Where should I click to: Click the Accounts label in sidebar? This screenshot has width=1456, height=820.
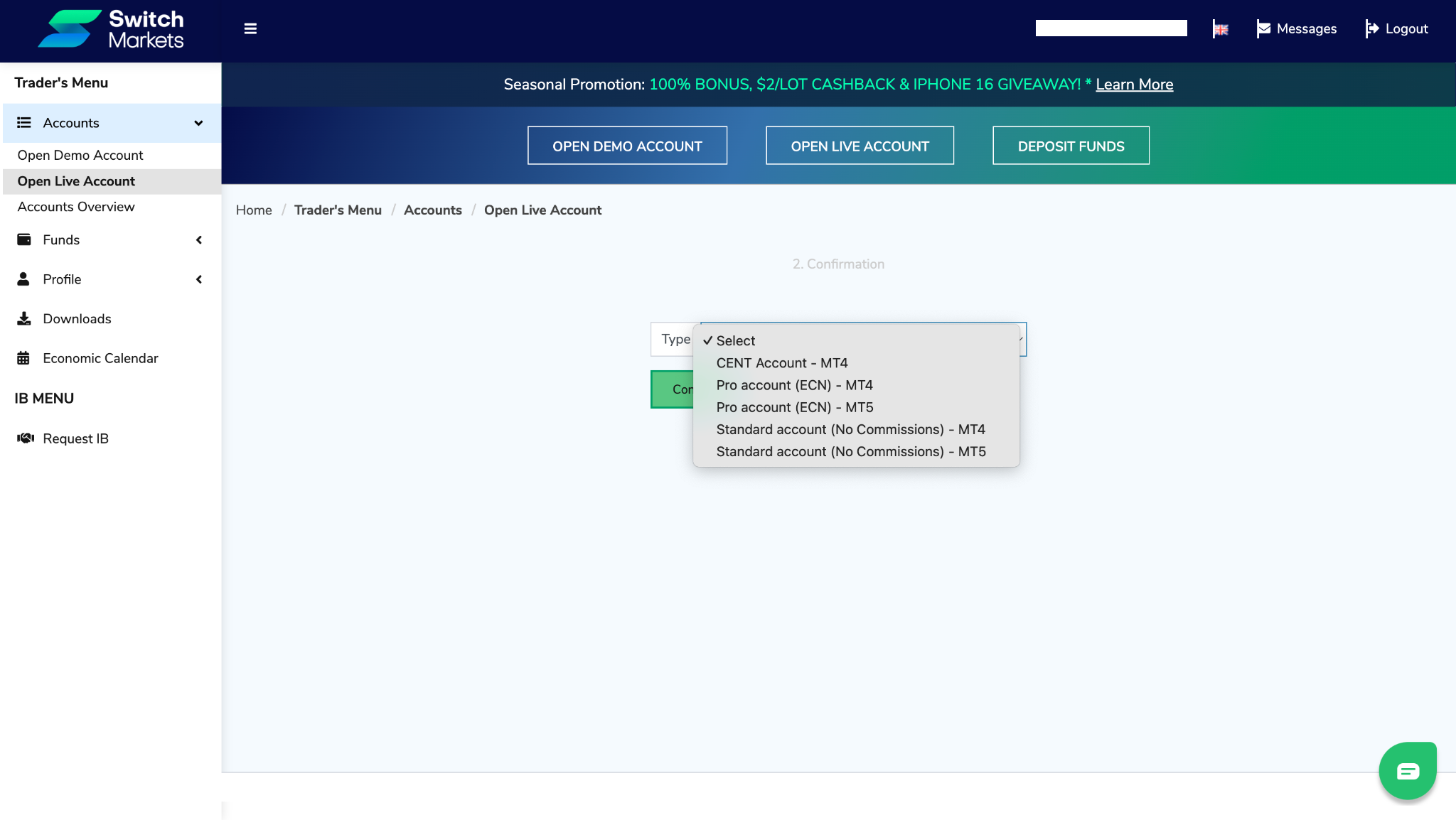click(x=71, y=123)
